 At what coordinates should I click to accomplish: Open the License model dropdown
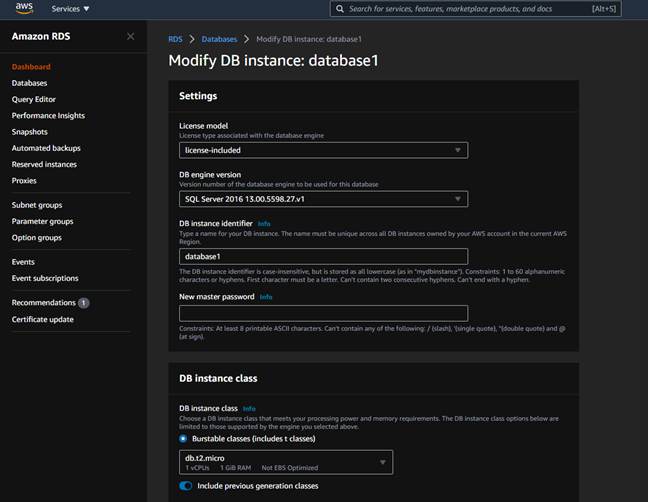324,150
